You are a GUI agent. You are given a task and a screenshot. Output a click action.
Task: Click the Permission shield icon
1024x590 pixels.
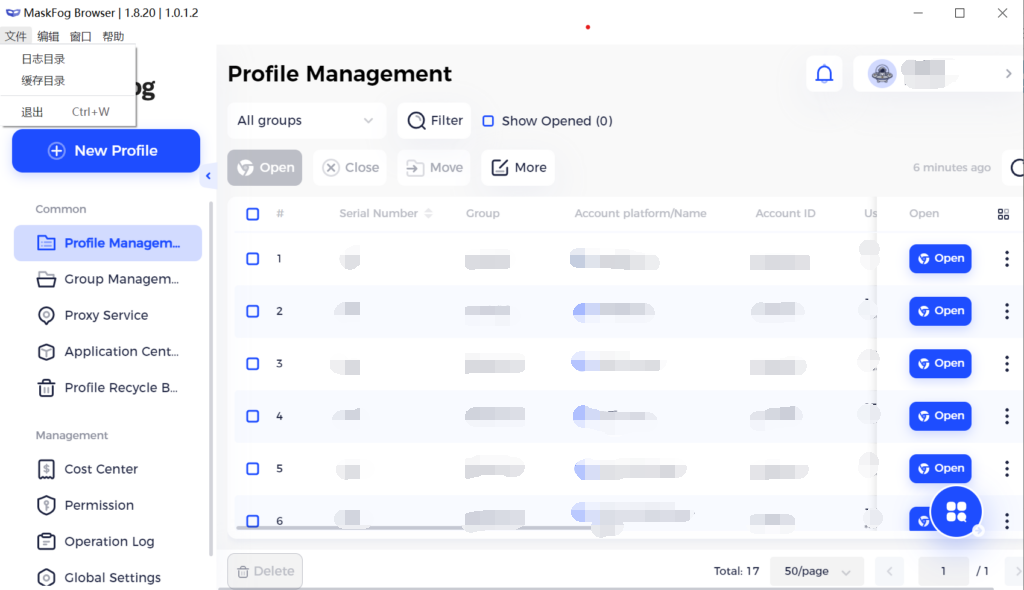point(46,505)
